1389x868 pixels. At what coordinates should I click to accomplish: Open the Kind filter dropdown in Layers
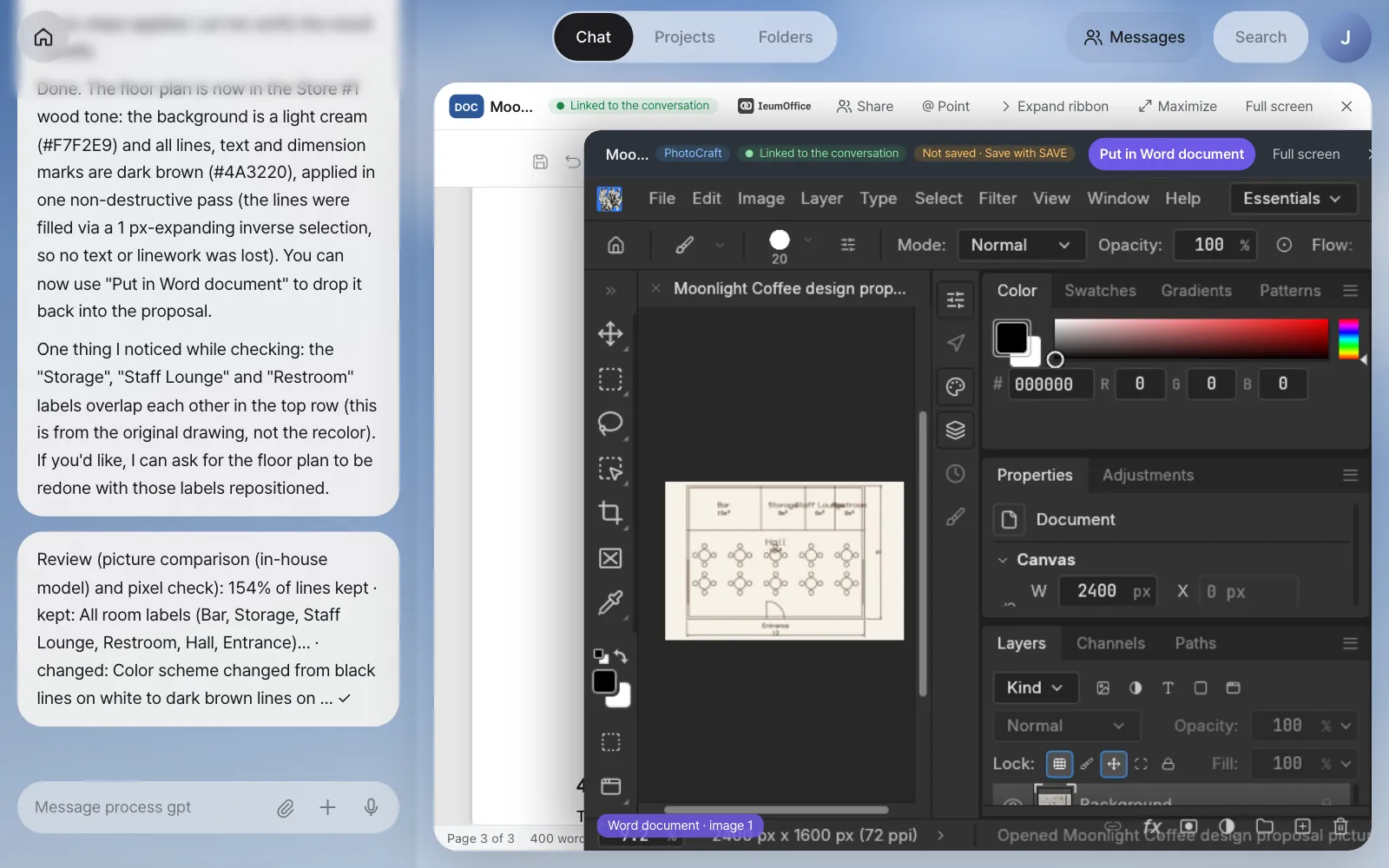click(x=1036, y=687)
